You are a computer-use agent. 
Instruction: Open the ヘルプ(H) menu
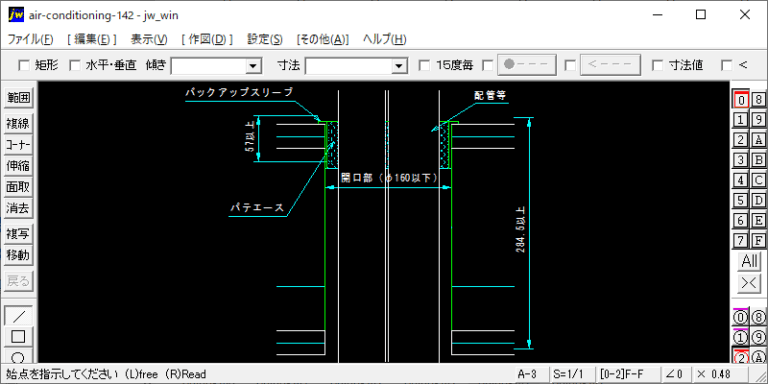[x=384, y=39]
